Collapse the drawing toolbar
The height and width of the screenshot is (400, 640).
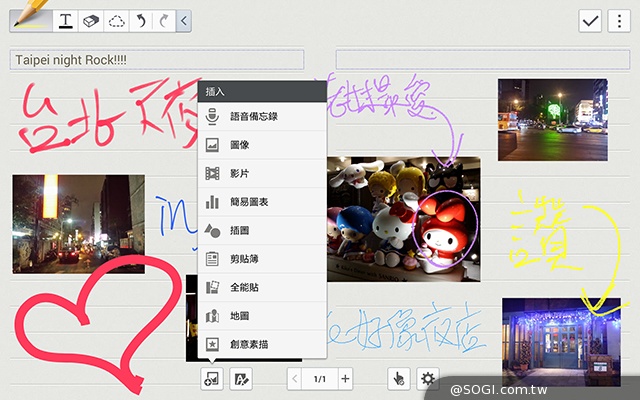point(184,20)
